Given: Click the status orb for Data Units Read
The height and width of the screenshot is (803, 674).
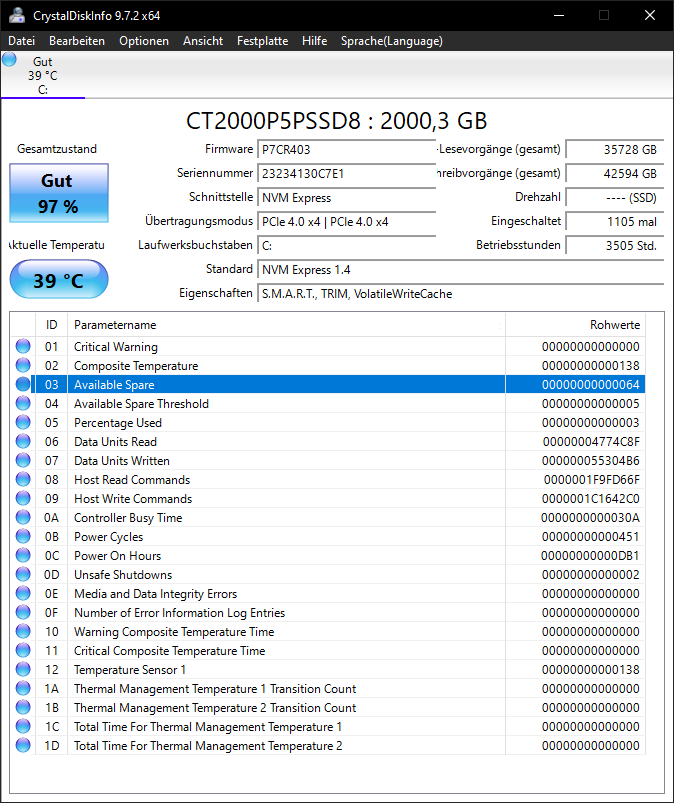Looking at the screenshot, I should tap(23, 441).
